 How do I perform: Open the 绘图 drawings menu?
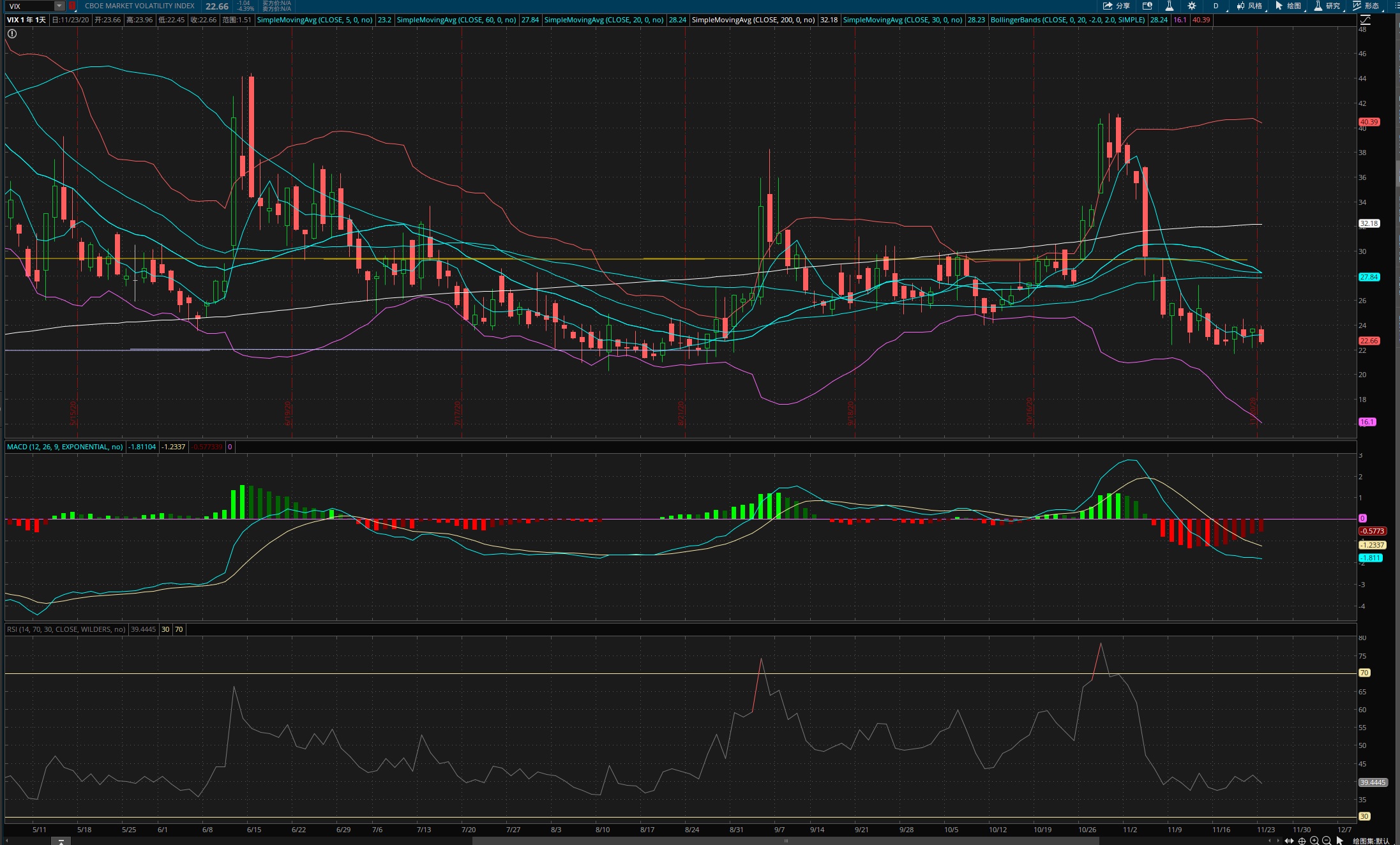[x=1288, y=6]
